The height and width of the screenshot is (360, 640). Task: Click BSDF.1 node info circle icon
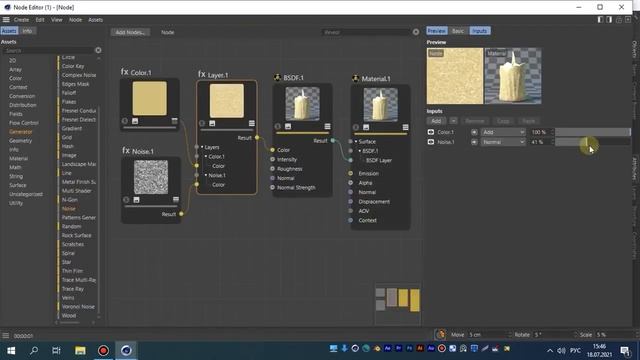pyautogui.click(x=278, y=127)
